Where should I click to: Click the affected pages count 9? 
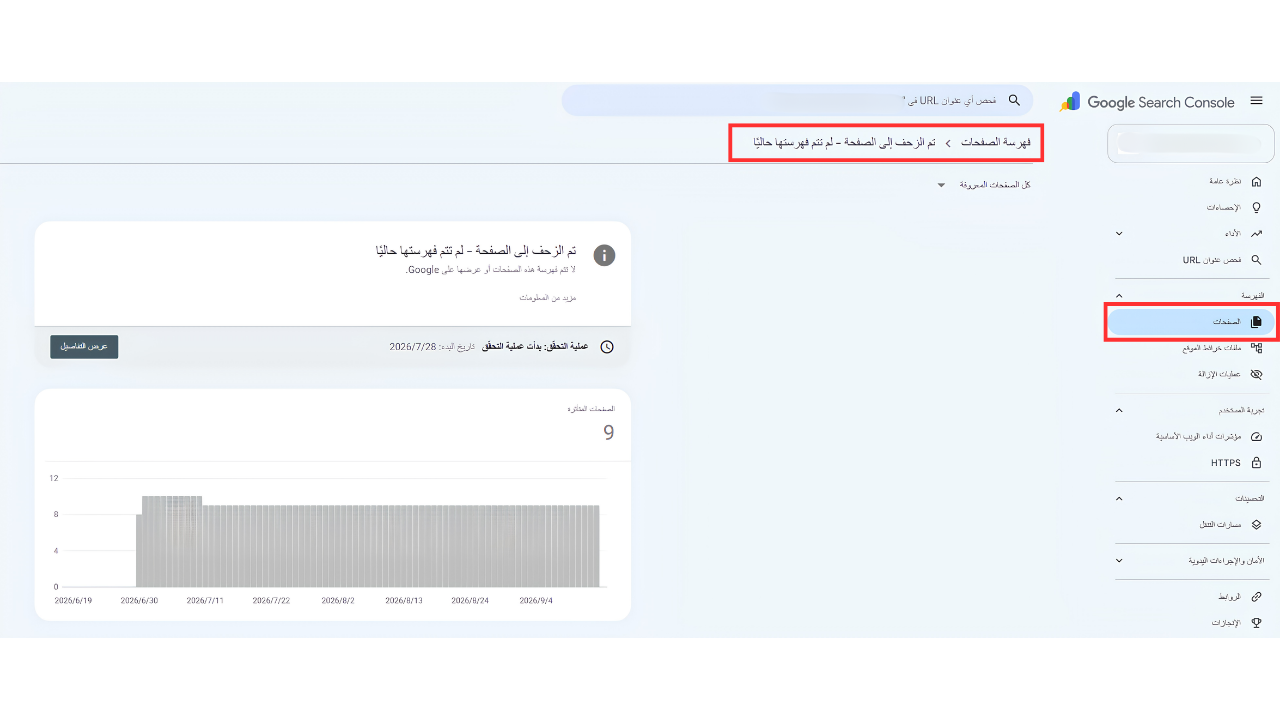[x=608, y=432]
